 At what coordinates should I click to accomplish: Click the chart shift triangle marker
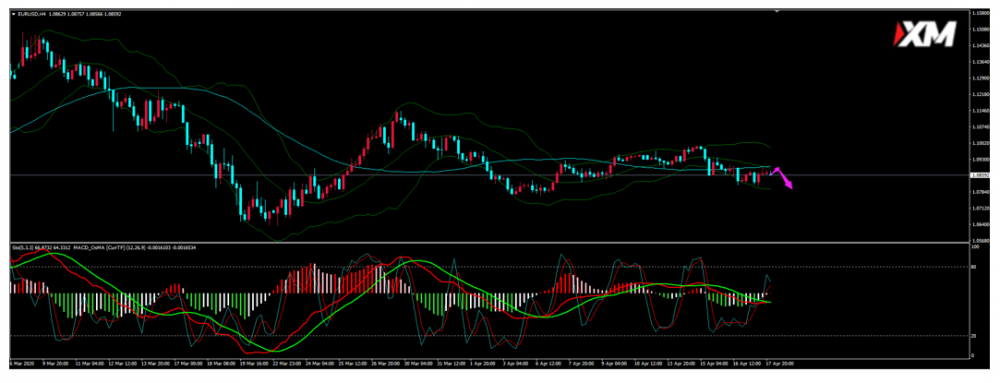pos(776,11)
